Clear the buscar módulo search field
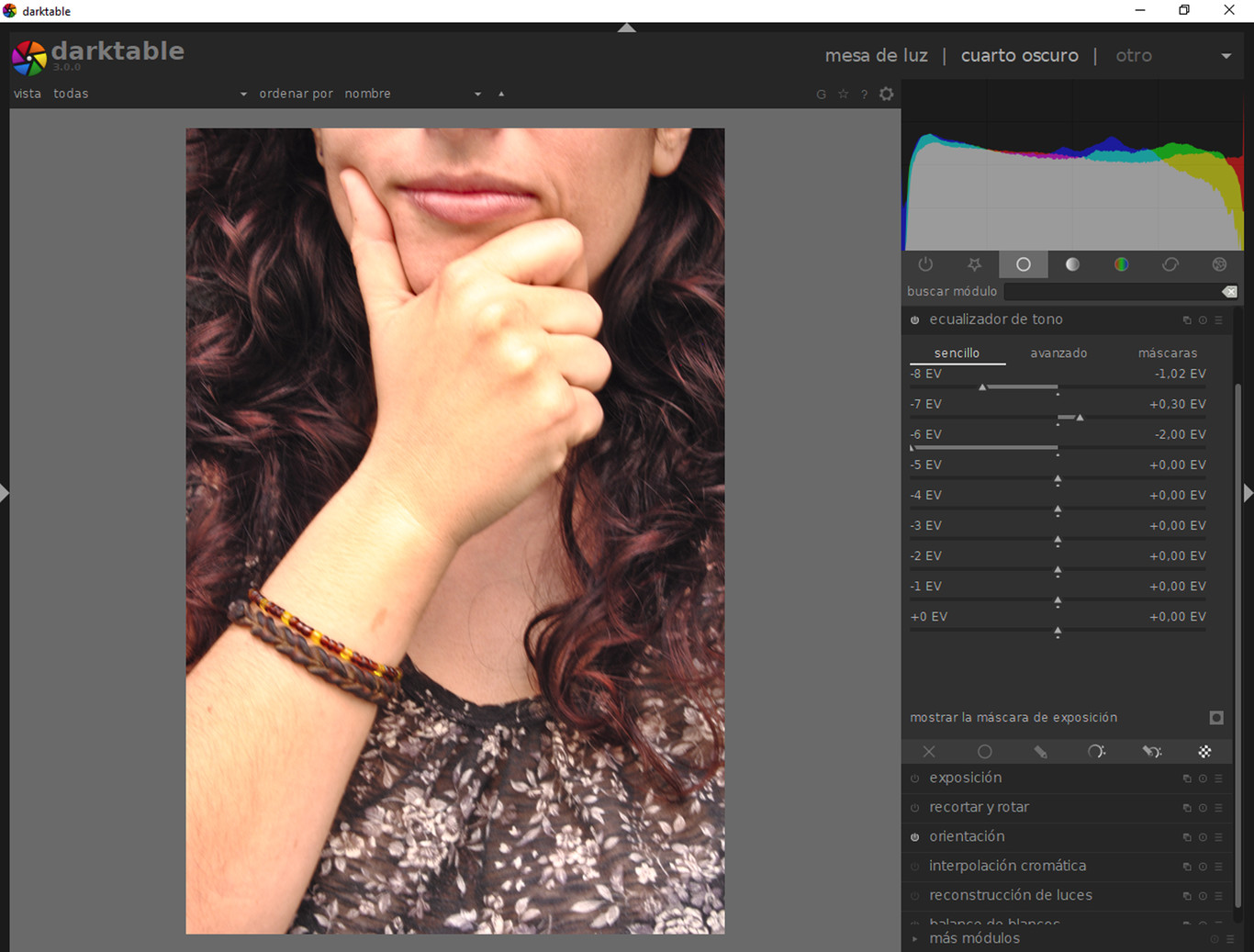This screenshot has width=1254, height=952. click(x=1229, y=291)
